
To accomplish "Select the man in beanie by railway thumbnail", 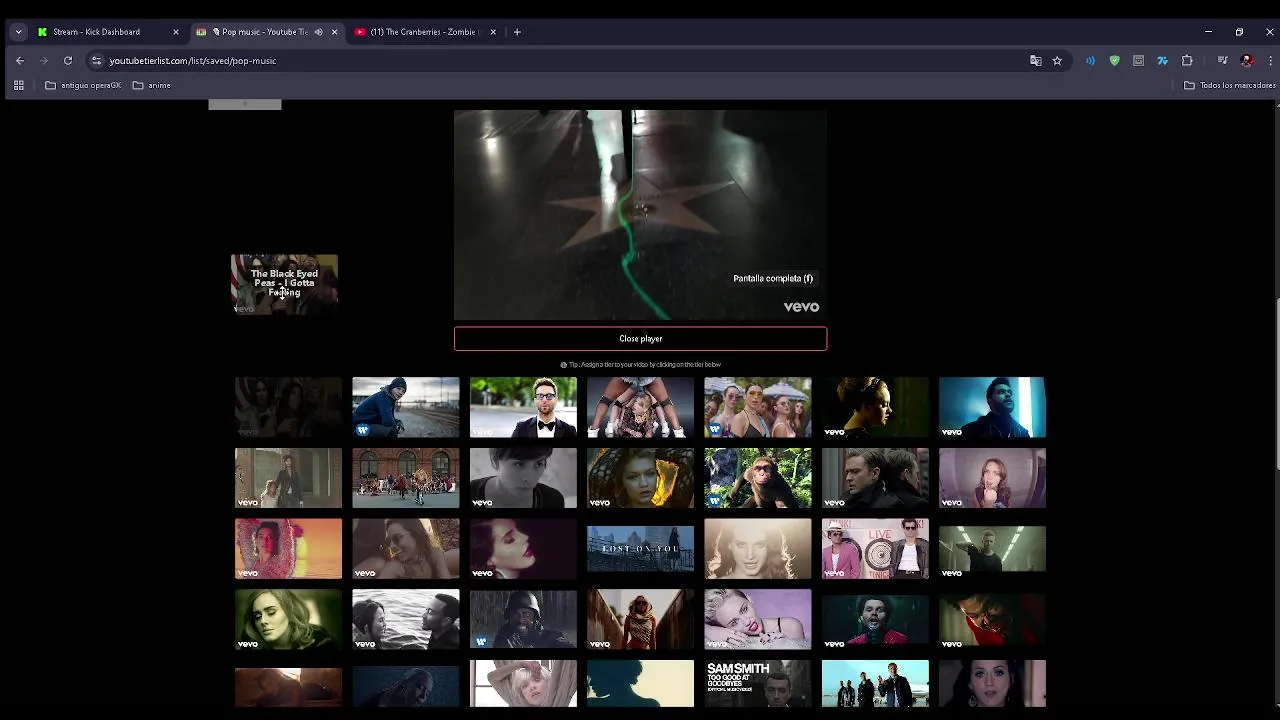I will [405, 407].
